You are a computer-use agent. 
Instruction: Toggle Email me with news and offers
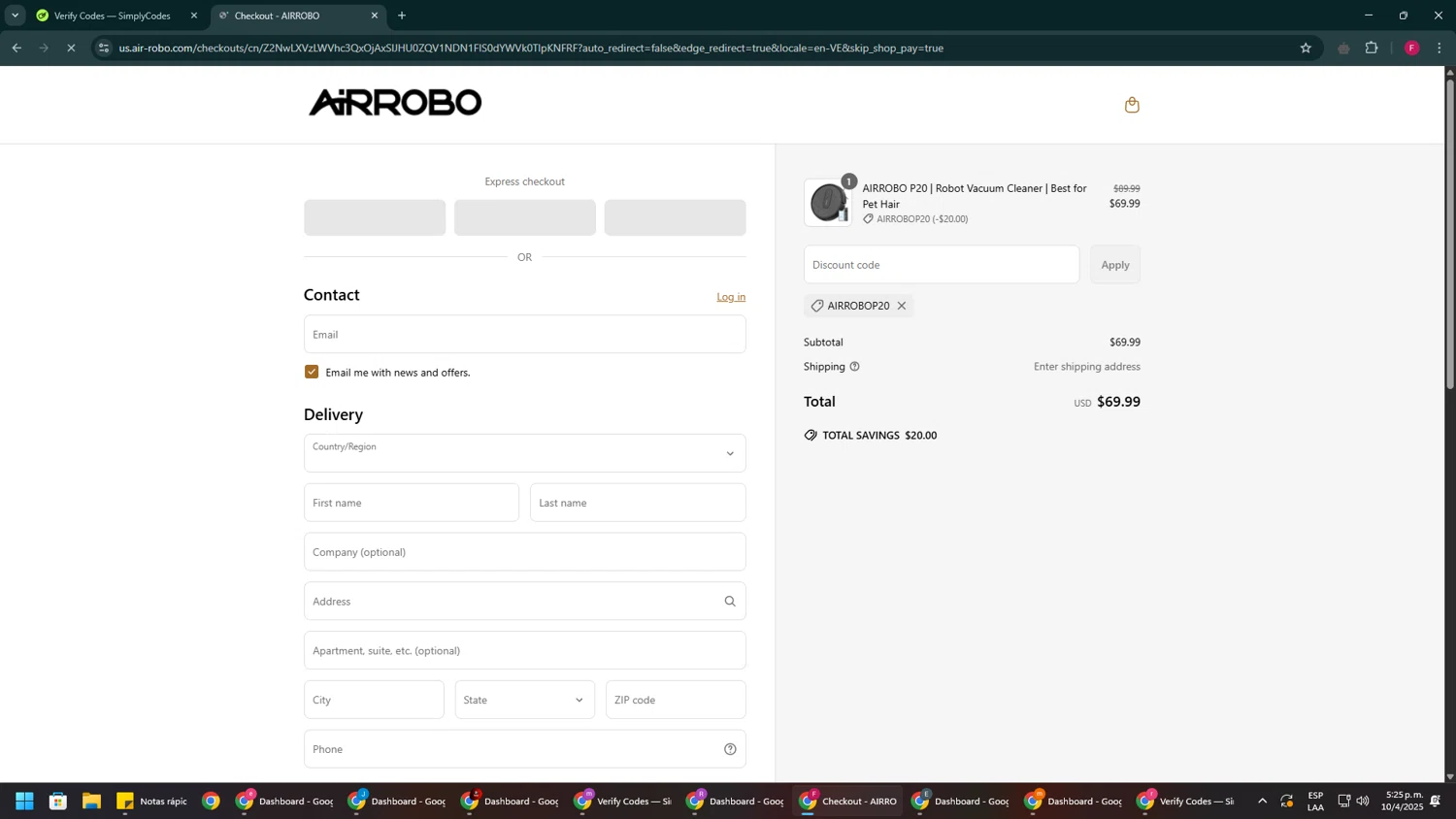(x=312, y=372)
